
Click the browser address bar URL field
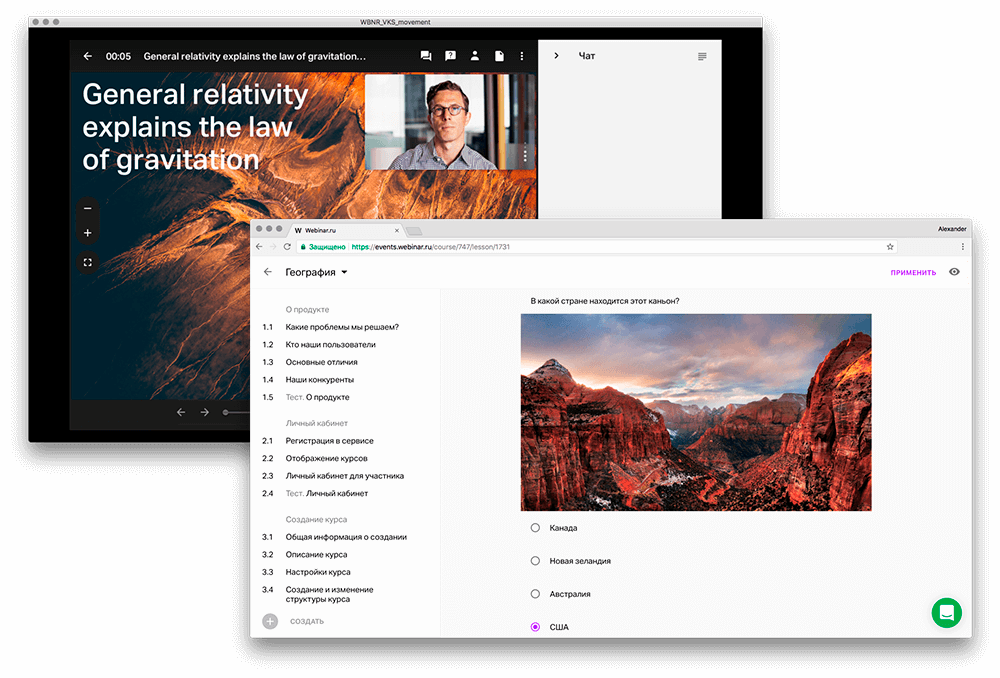[x=600, y=246]
